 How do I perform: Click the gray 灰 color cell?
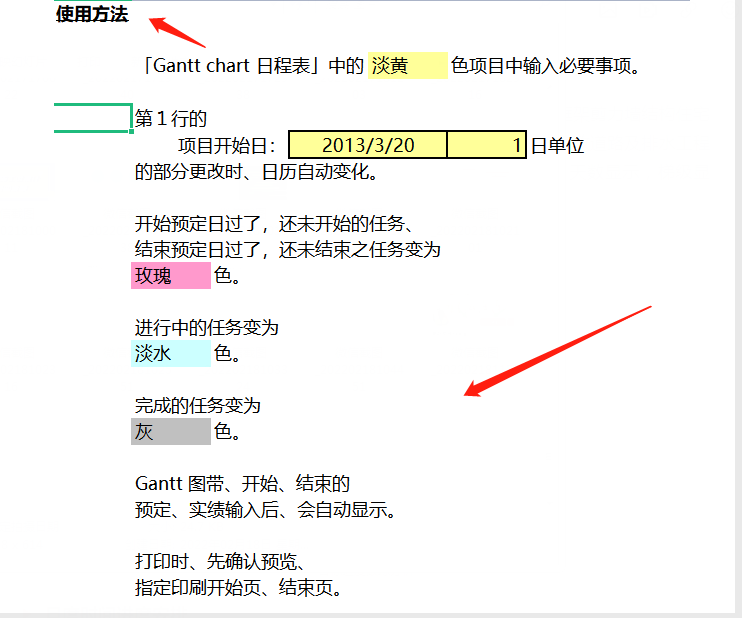pos(171,432)
